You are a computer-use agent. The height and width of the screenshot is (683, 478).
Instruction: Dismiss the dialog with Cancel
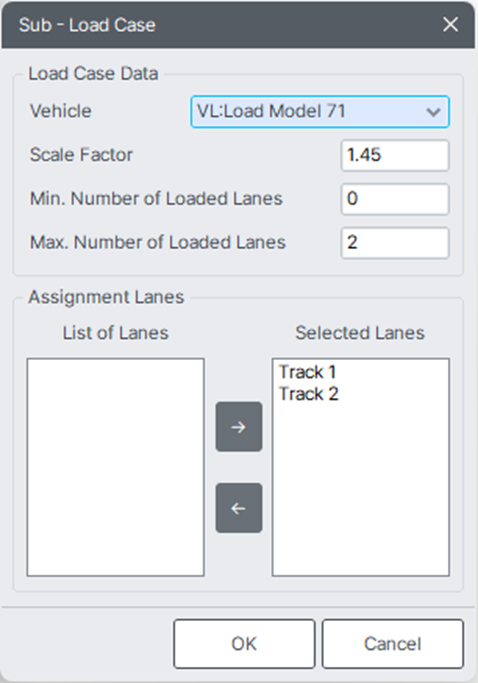pos(393,644)
